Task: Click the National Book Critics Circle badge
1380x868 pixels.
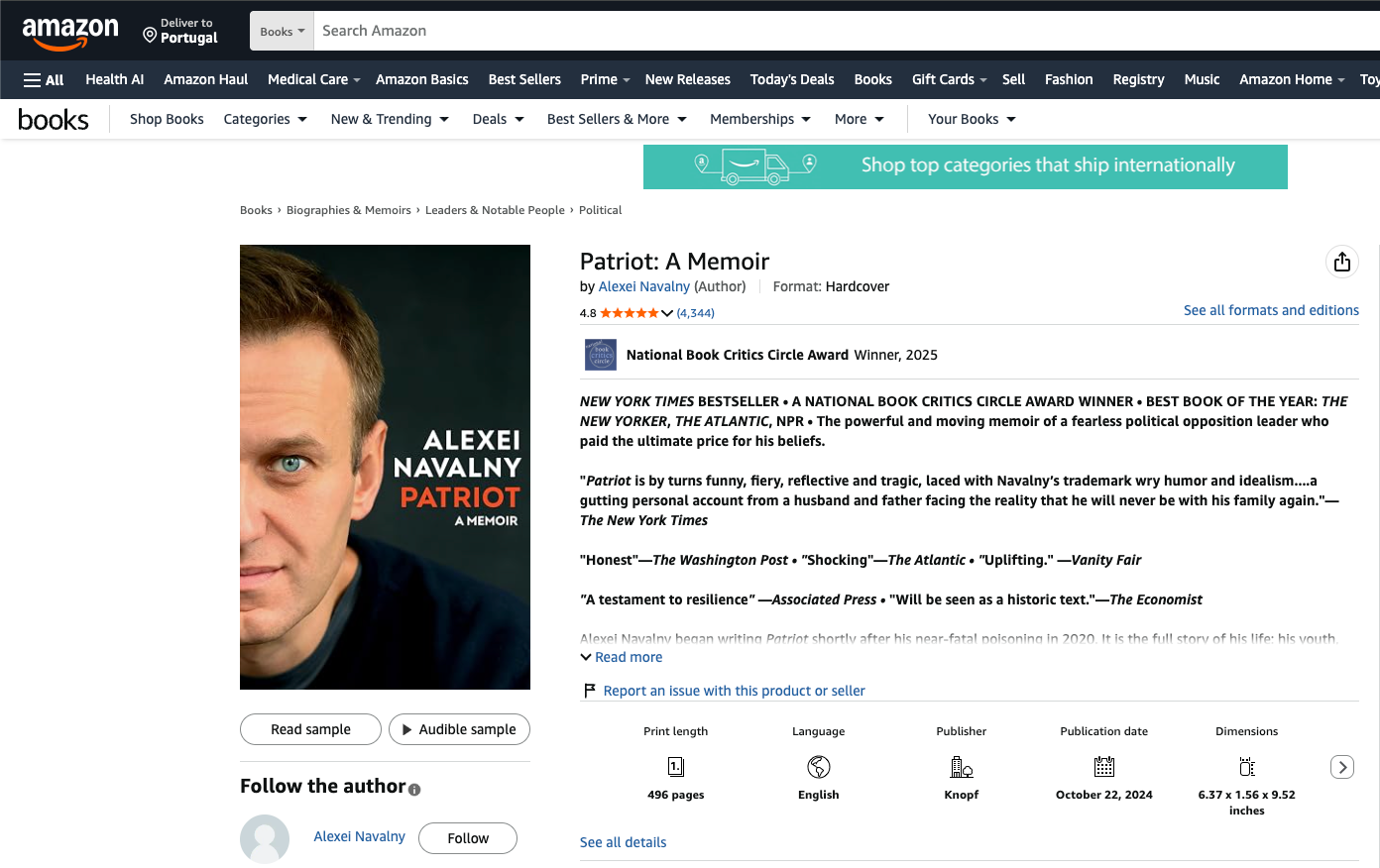Action: [601, 355]
